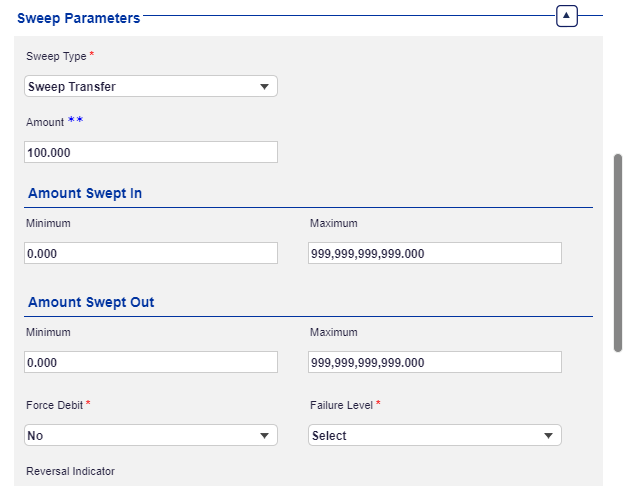Click the Reversal Indicator label

70,471
